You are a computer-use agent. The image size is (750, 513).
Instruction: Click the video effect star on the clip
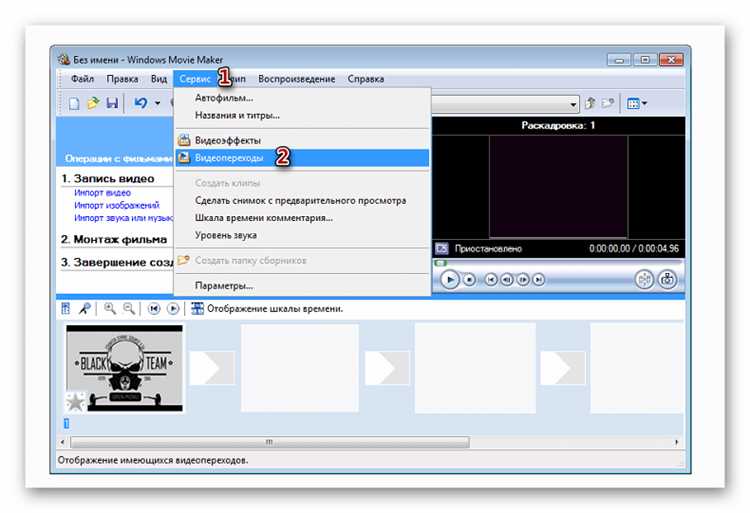click(x=75, y=402)
